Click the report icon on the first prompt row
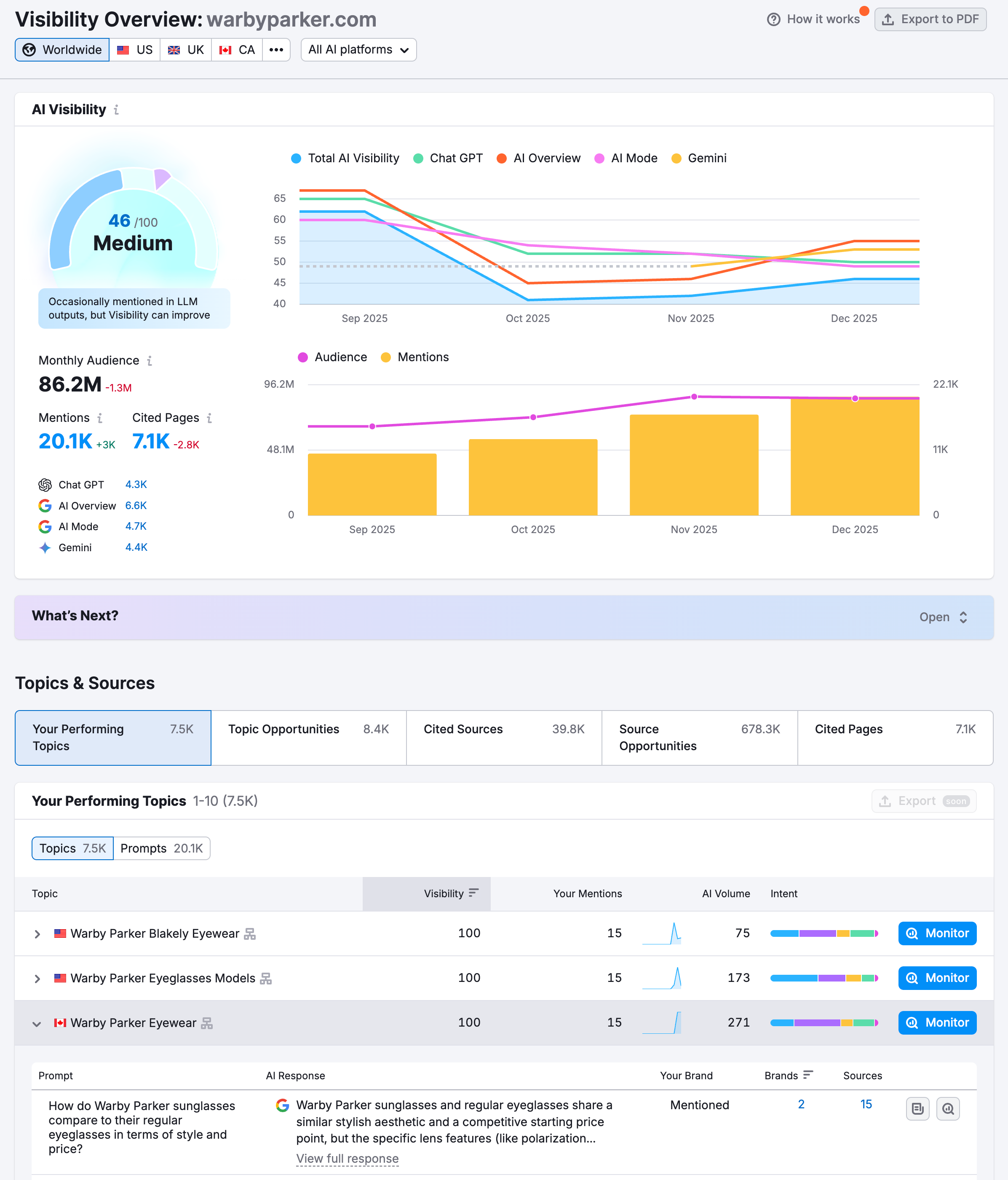The height and width of the screenshot is (1180, 1008). click(x=917, y=1108)
